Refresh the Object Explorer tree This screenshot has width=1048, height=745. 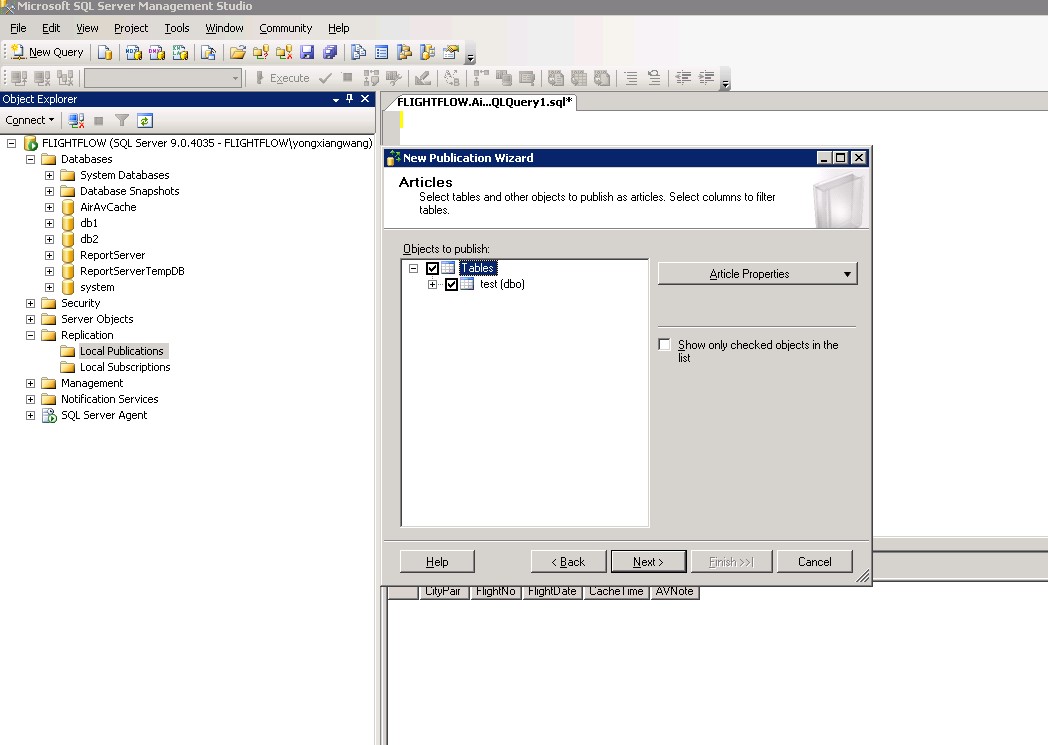click(145, 120)
